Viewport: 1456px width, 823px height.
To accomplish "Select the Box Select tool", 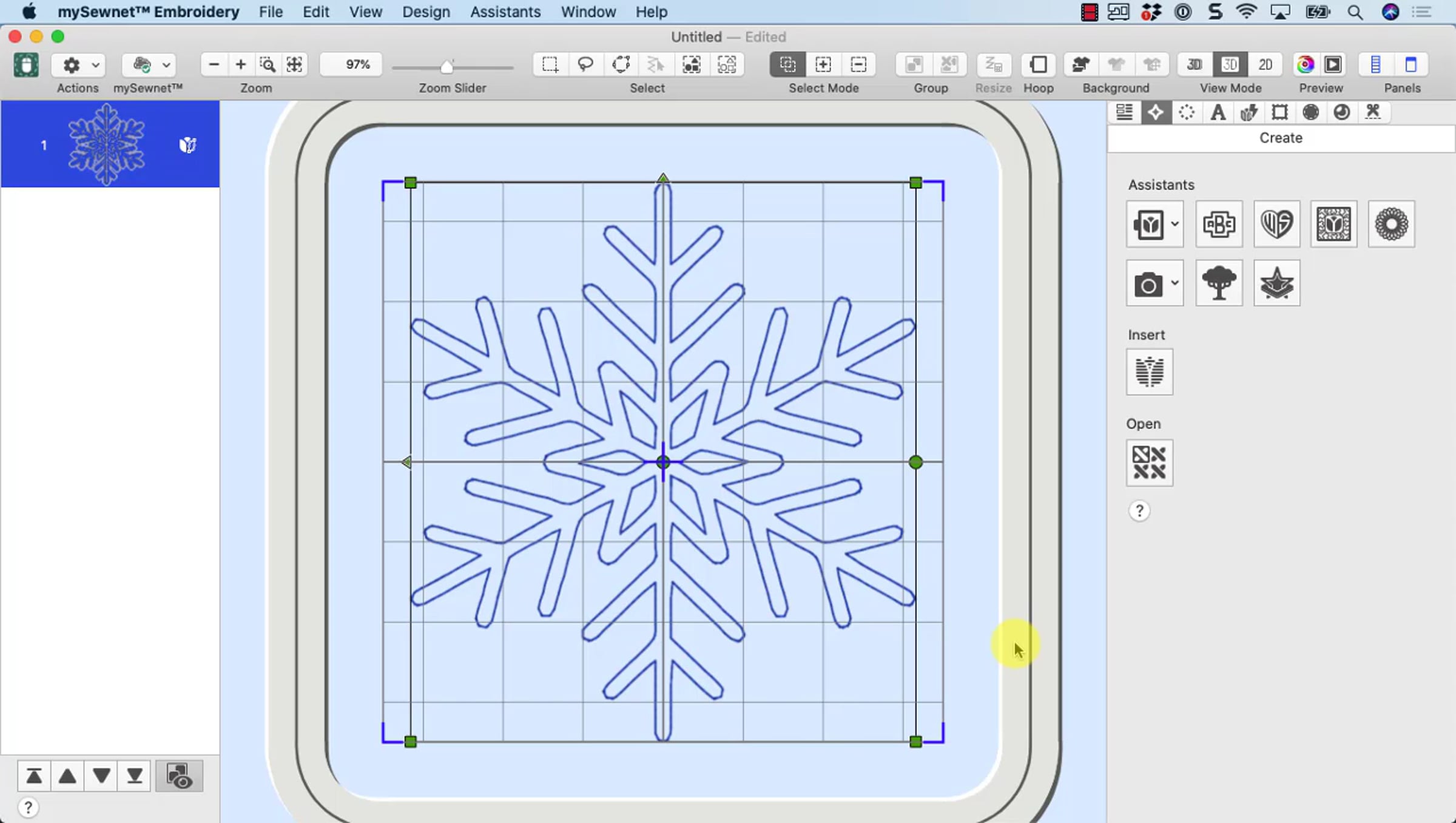I will click(x=550, y=64).
